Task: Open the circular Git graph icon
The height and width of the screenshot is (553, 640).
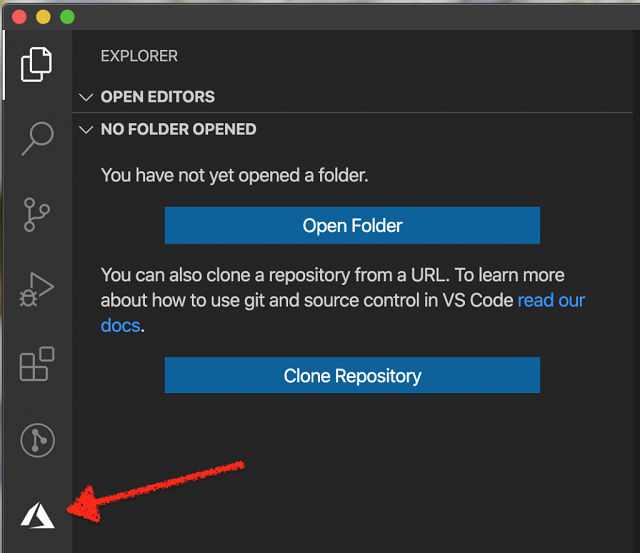Action: click(x=37, y=440)
